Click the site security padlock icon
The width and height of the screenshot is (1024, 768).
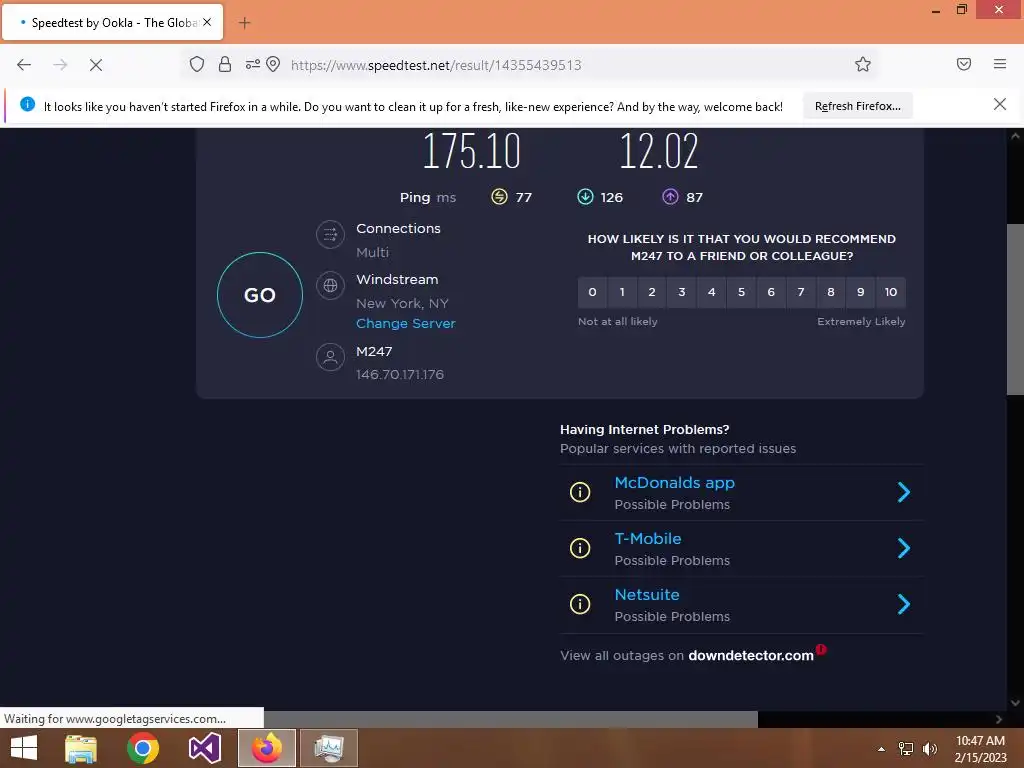pyautogui.click(x=225, y=64)
